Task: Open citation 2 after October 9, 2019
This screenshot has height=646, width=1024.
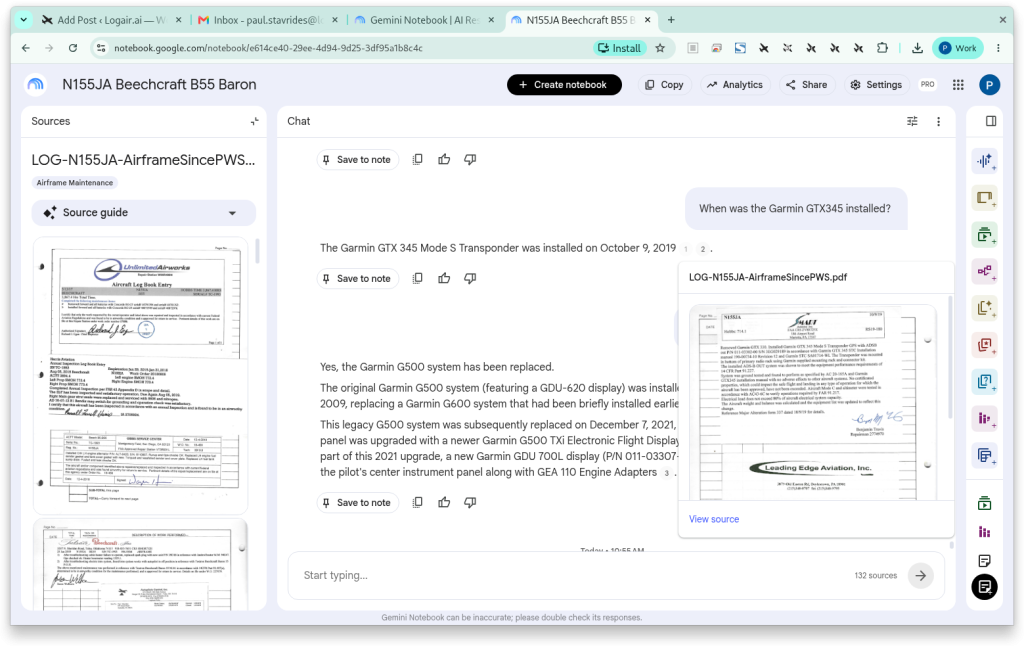Action: coord(703,249)
